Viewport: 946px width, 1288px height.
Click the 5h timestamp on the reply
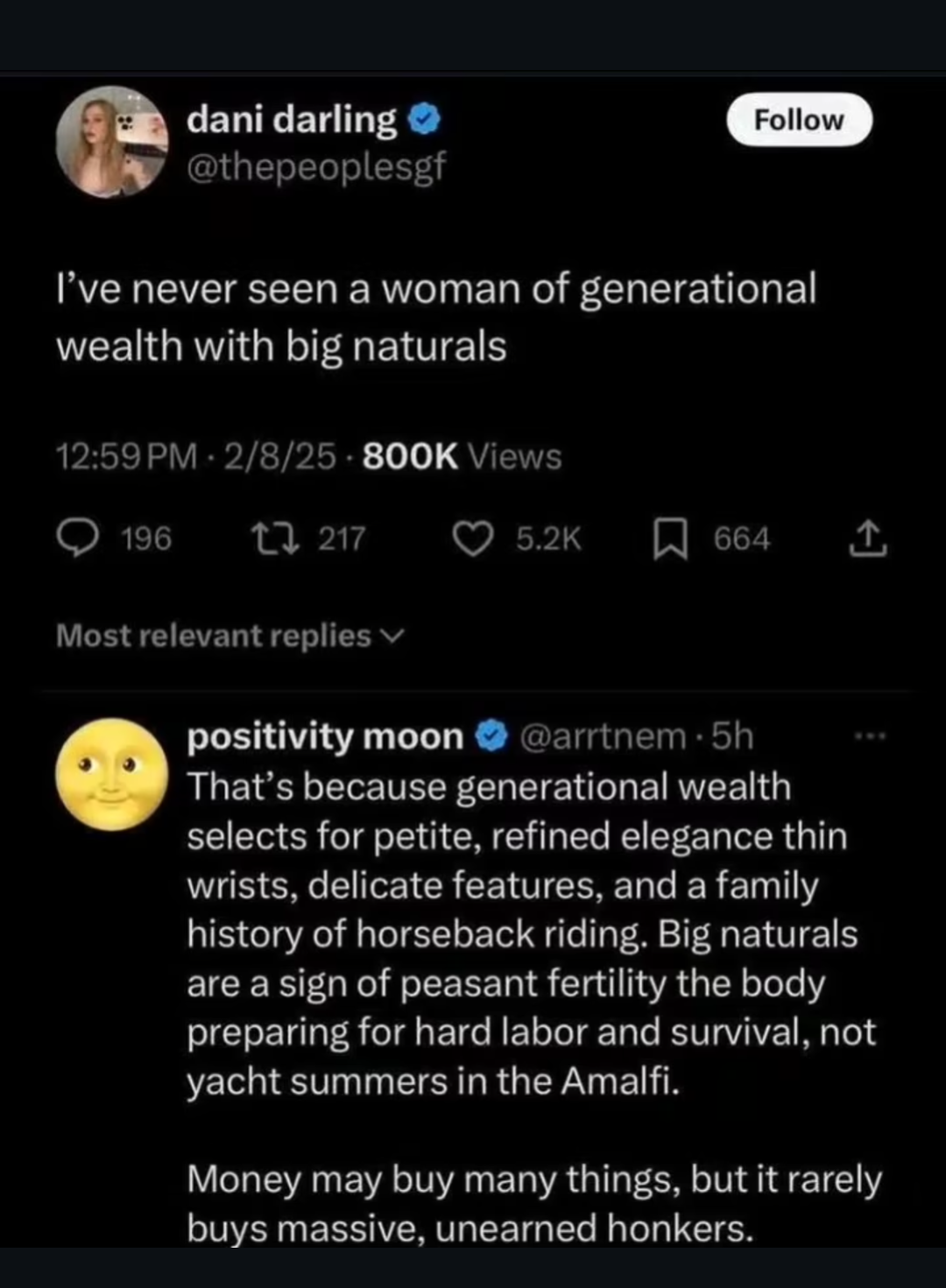coord(732,736)
